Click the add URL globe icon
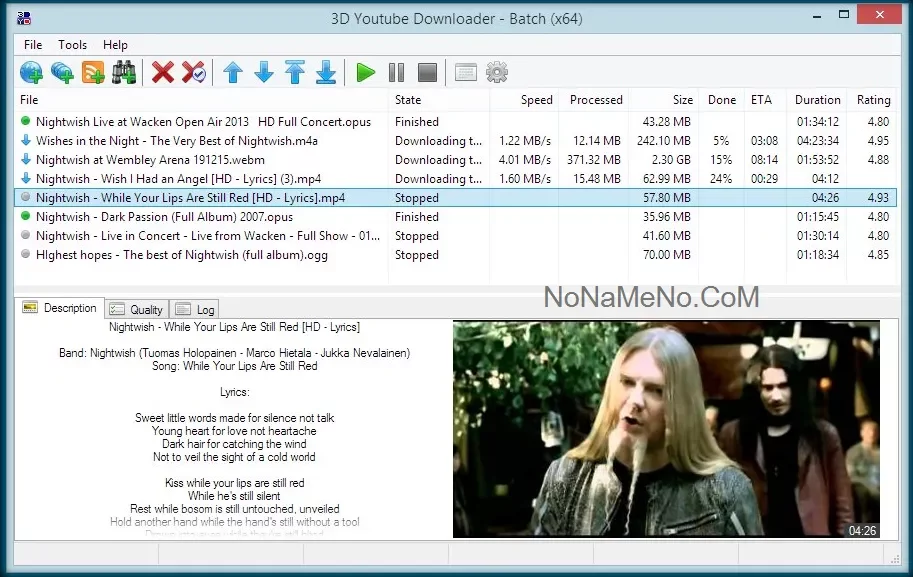This screenshot has height=577, width=913. 31,72
